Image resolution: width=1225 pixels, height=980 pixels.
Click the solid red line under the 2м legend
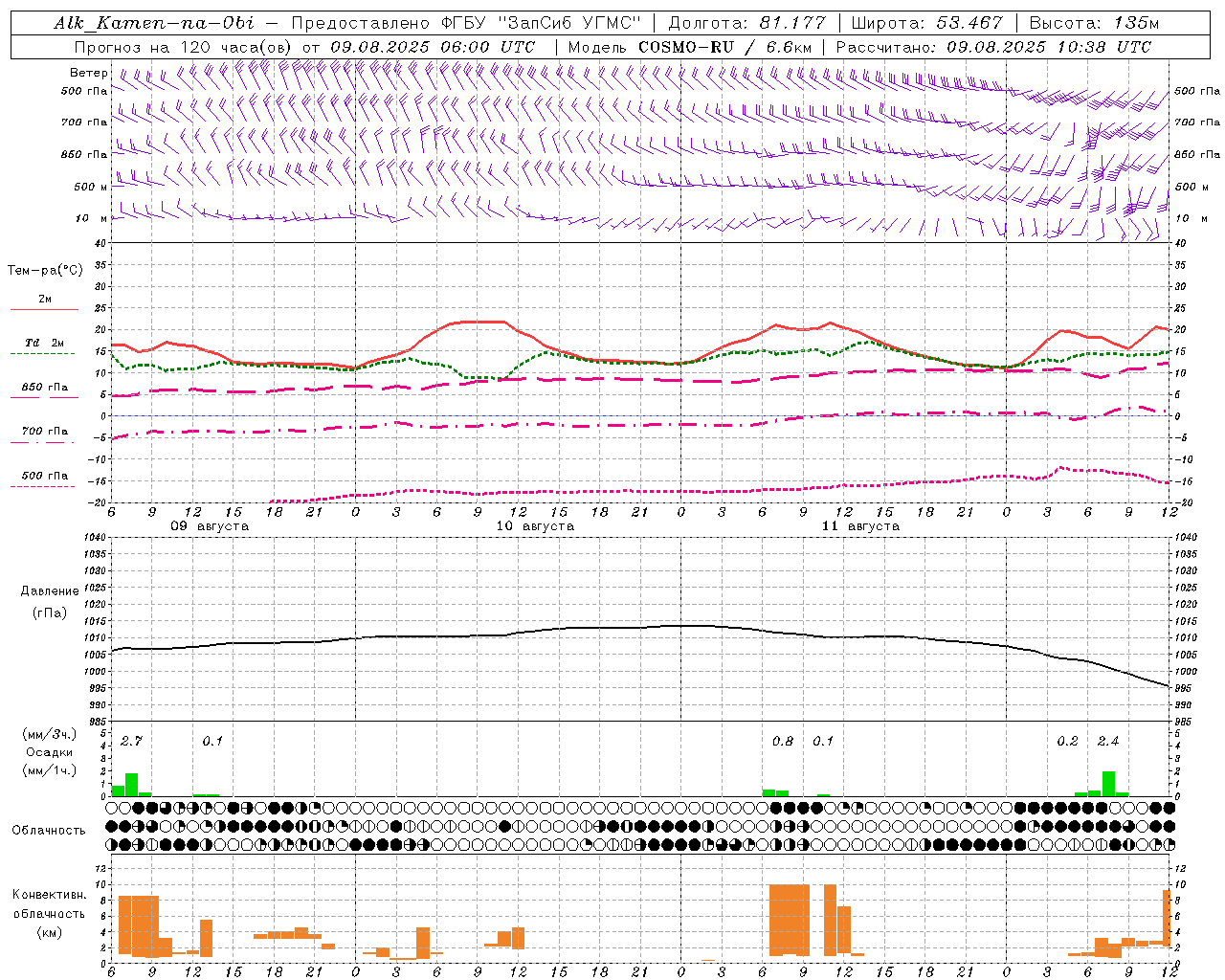tap(44, 310)
